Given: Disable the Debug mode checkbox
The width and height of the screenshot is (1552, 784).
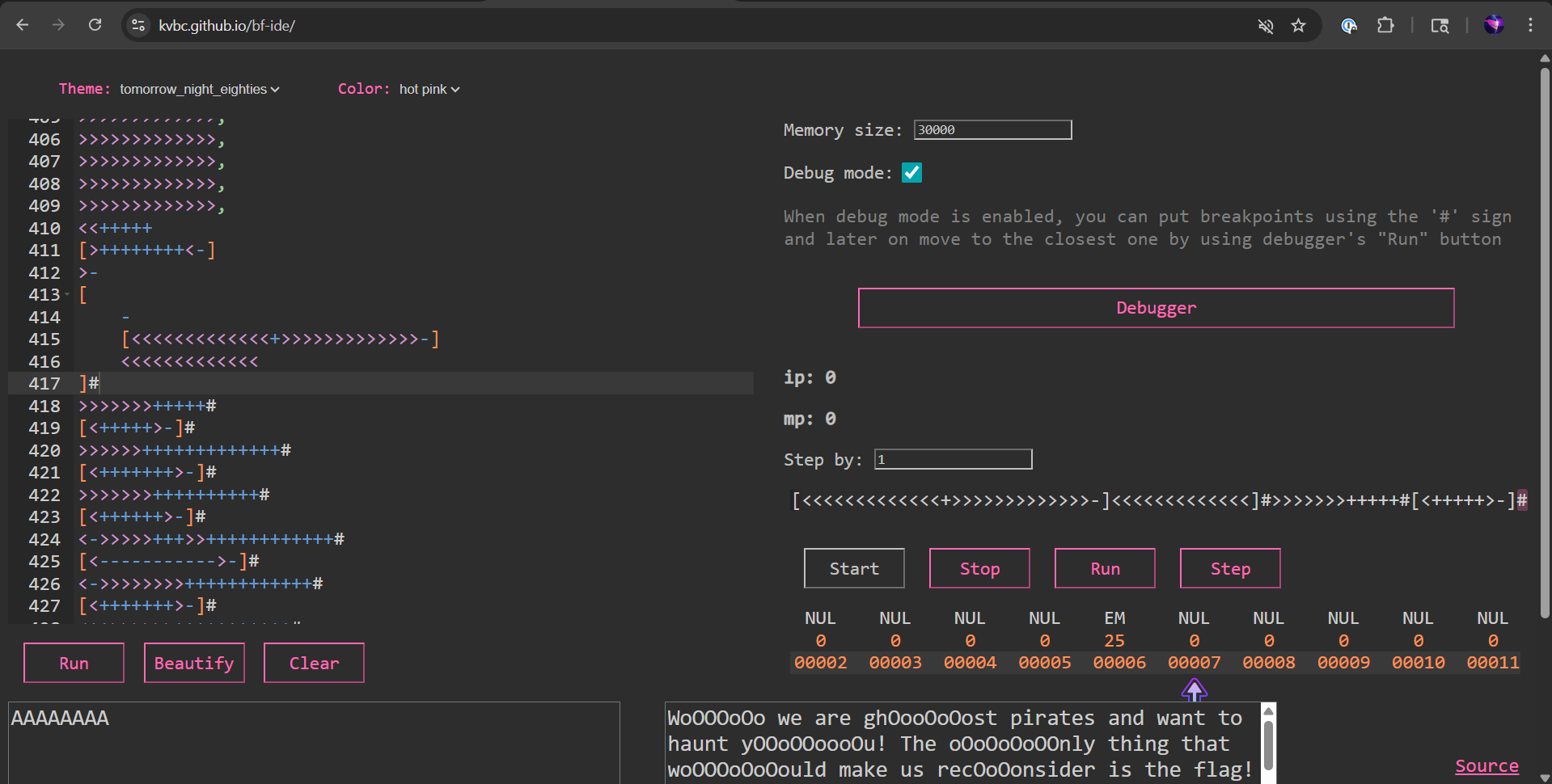Looking at the screenshot, I should (x=911, y=172).
